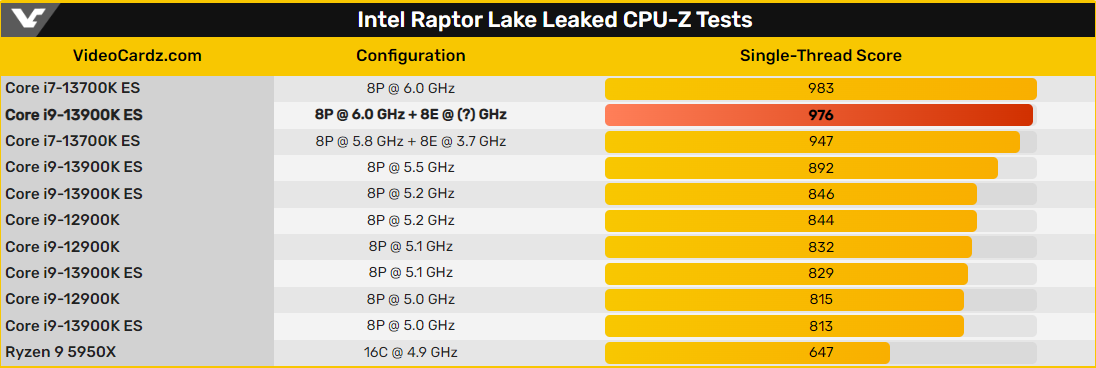This screenshot has width=1096, height=368.
Task: Click the 947 score bar
Action: coord(812,141)
